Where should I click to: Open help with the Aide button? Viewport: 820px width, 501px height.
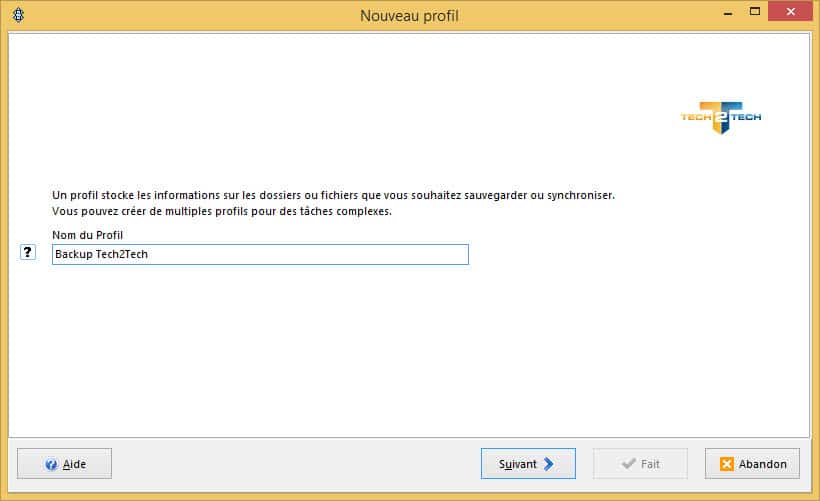(65, 464)
